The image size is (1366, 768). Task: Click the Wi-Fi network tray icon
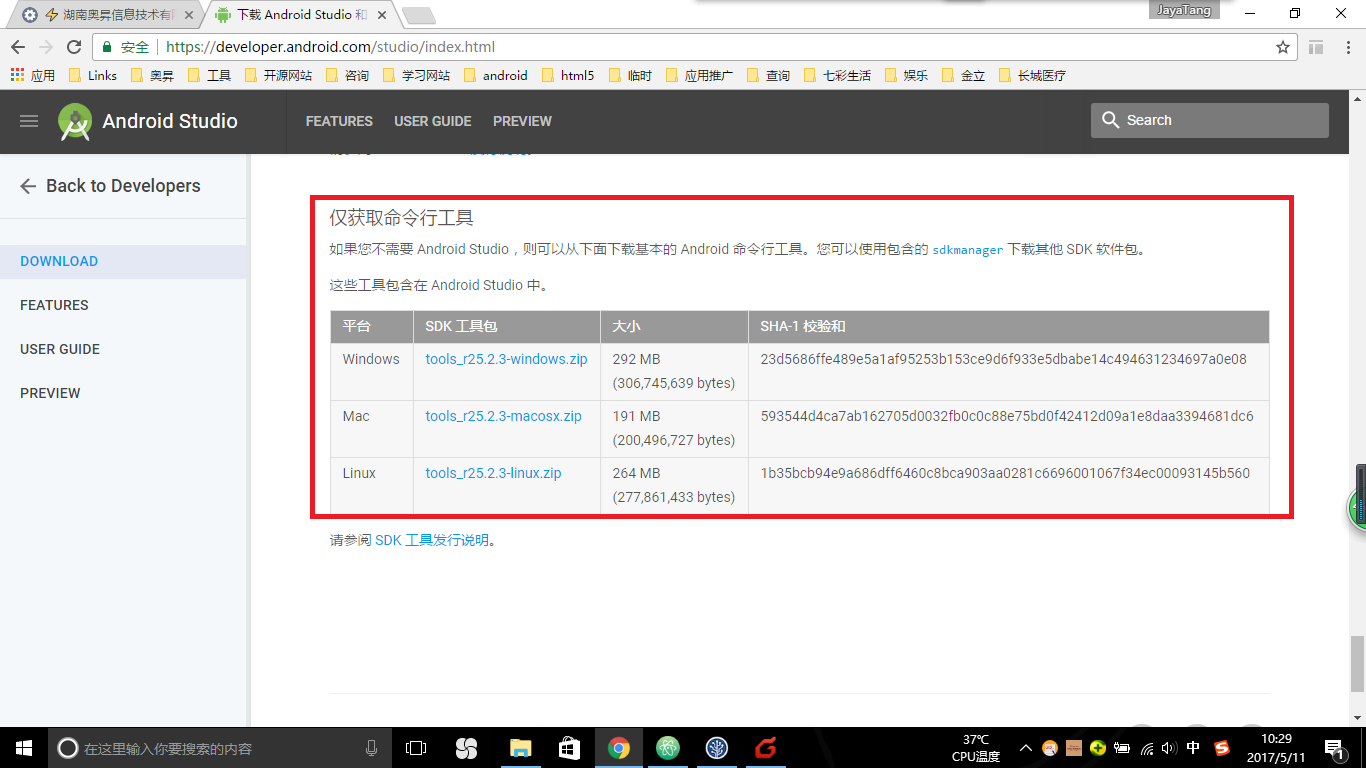(1147, 748)
